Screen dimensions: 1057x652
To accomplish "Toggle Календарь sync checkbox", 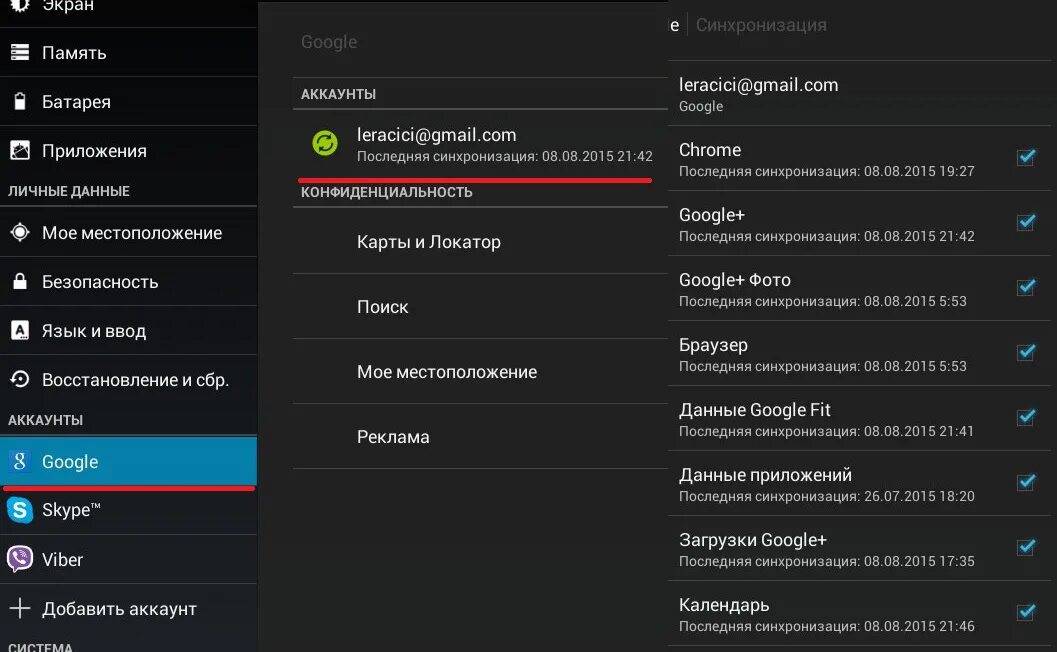I will pyautogui.click(x=1026, y=612).
